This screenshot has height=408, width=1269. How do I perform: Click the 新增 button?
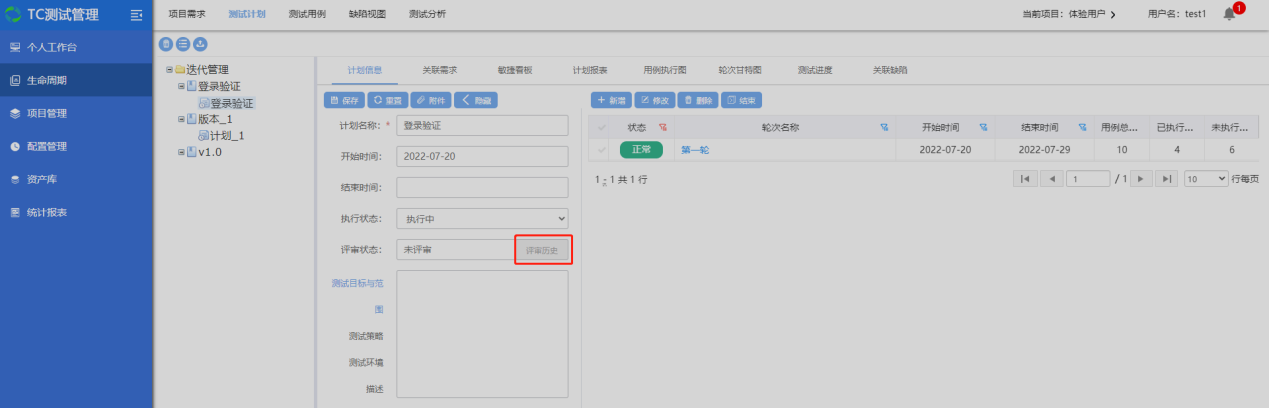[x=612, y=100]
